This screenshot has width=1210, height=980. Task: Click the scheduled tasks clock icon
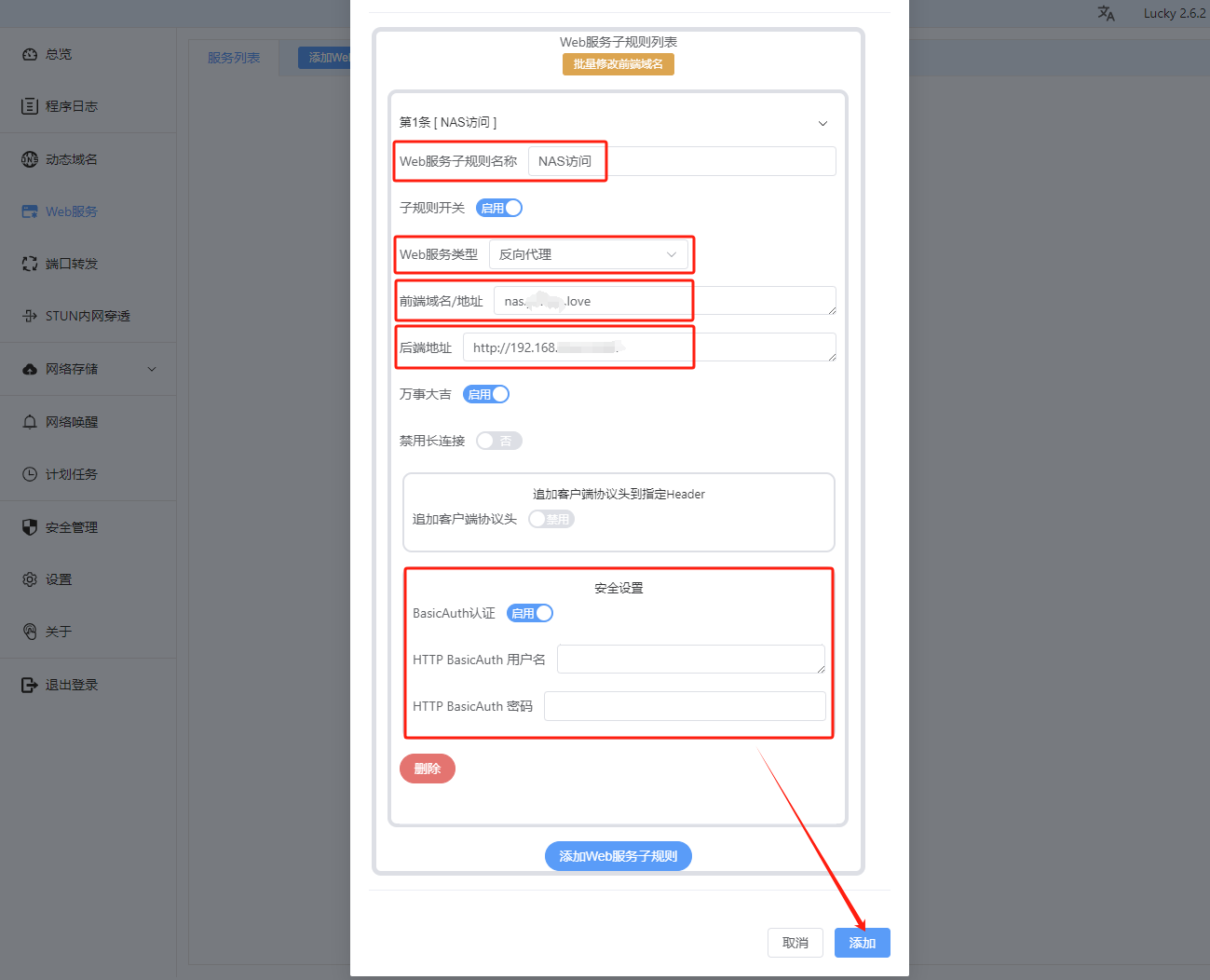tap(30, 474)
